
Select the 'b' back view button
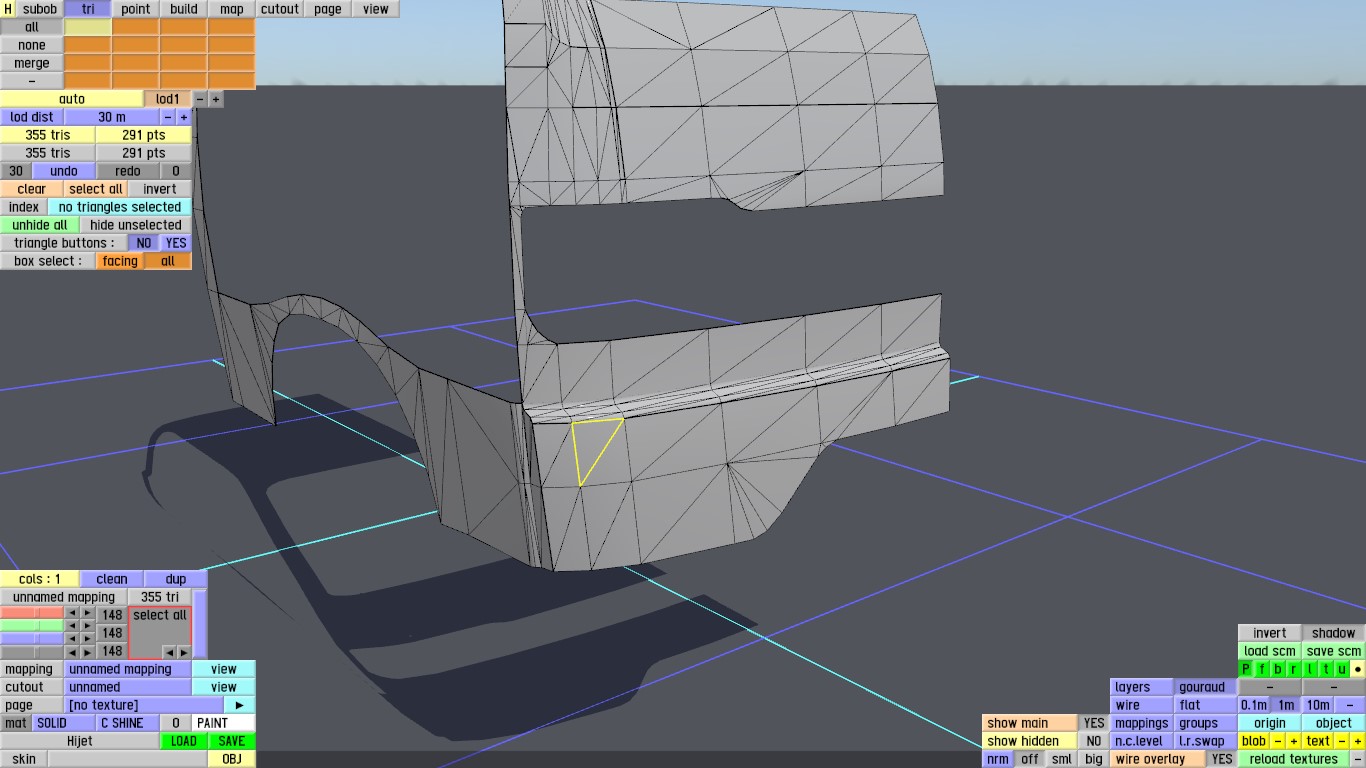click(1278, 669)
